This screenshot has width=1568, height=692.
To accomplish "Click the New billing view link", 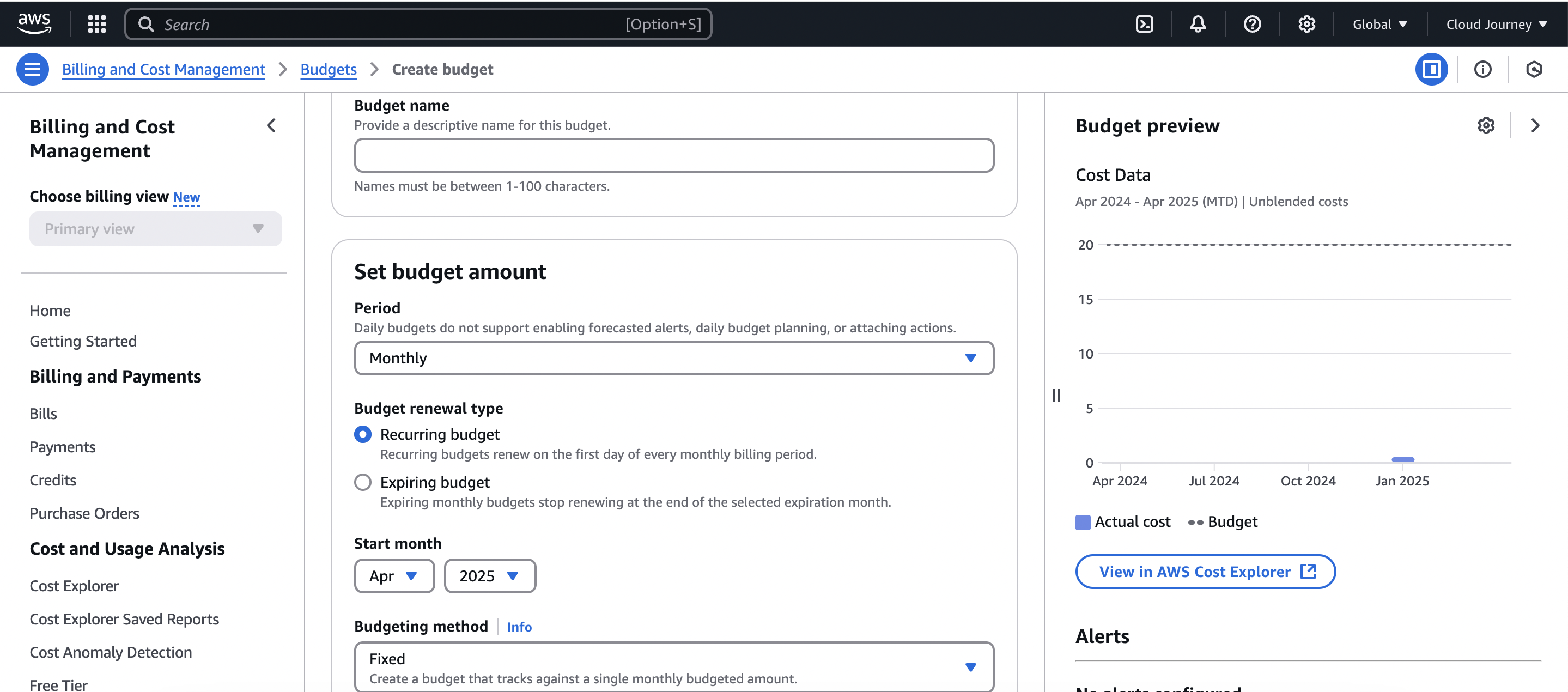I will [186, 197].
